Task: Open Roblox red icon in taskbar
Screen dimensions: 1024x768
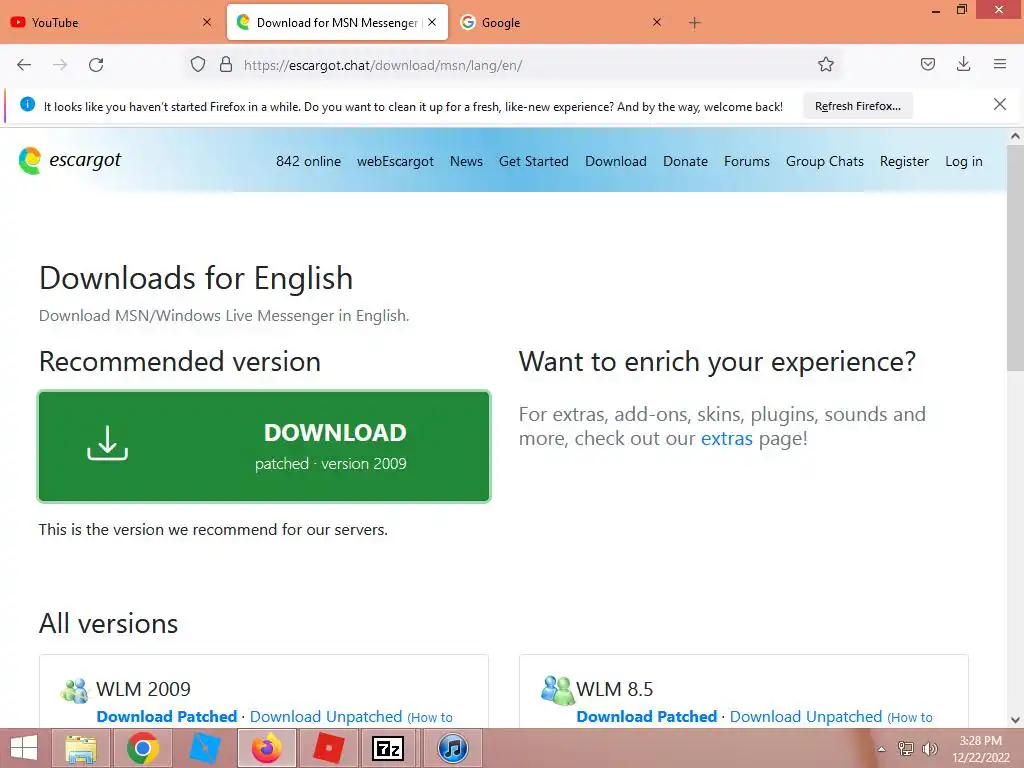Action: [x=328, y=748]
